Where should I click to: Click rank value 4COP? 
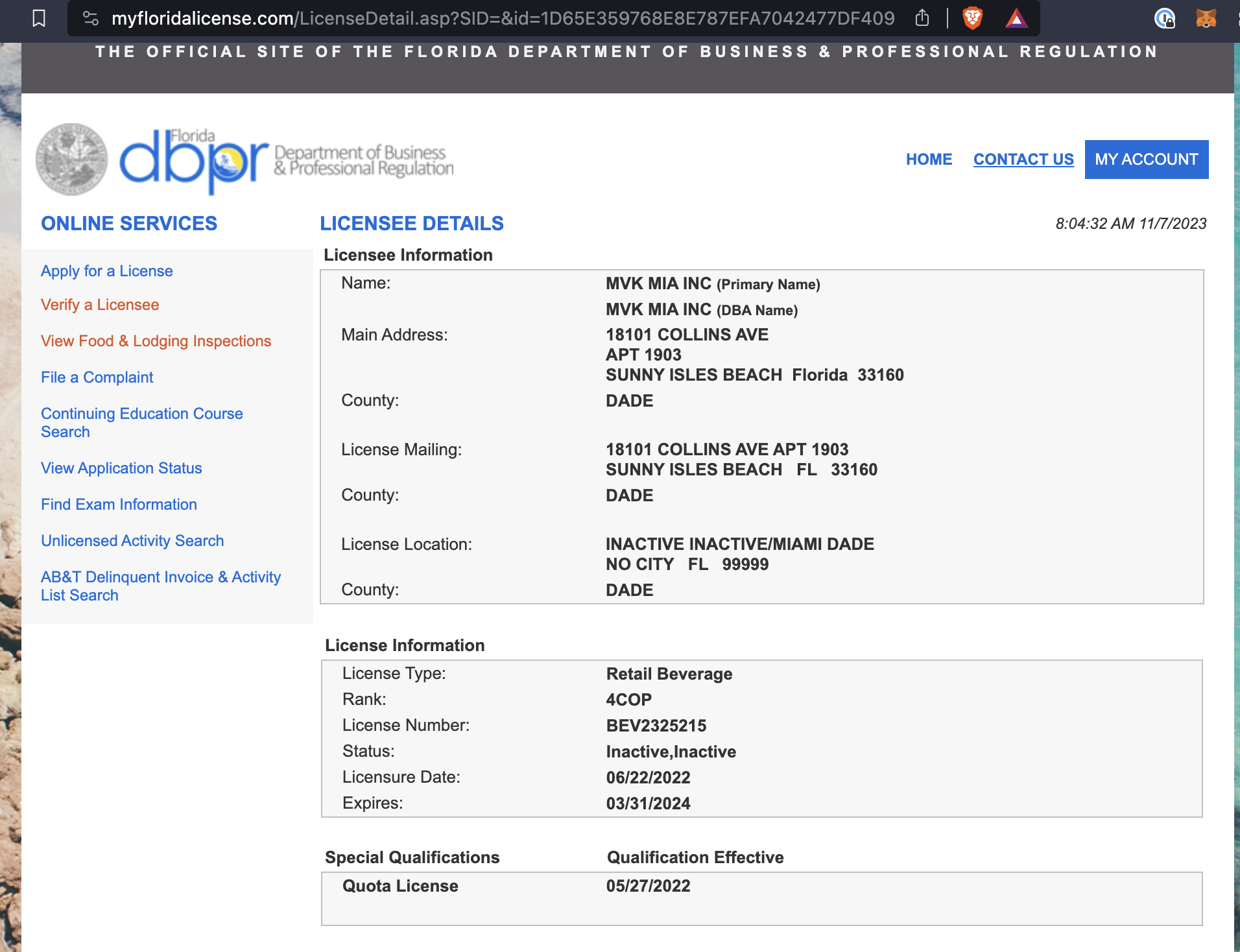[x=628, y=700]
